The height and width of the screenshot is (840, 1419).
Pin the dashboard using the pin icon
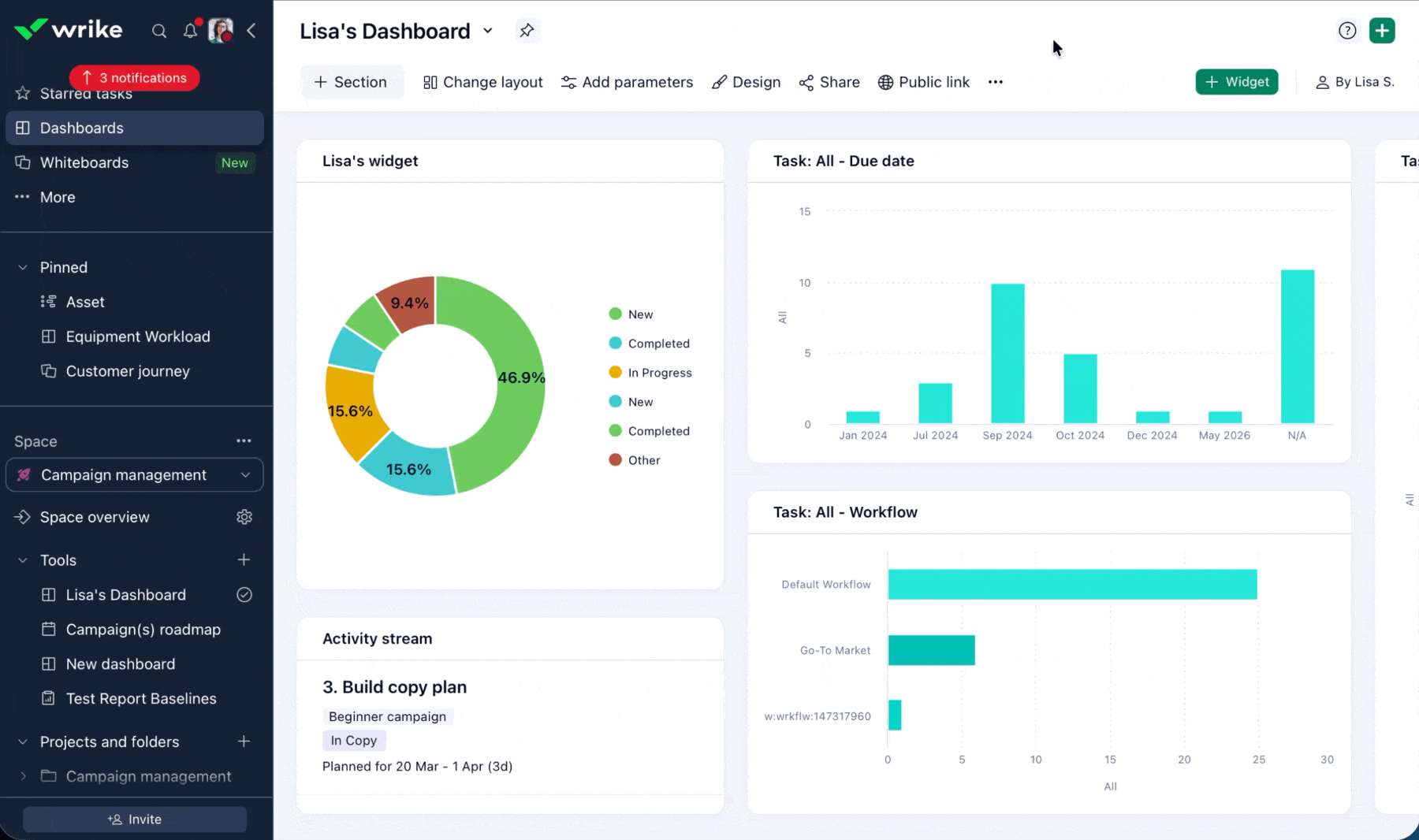527,31
